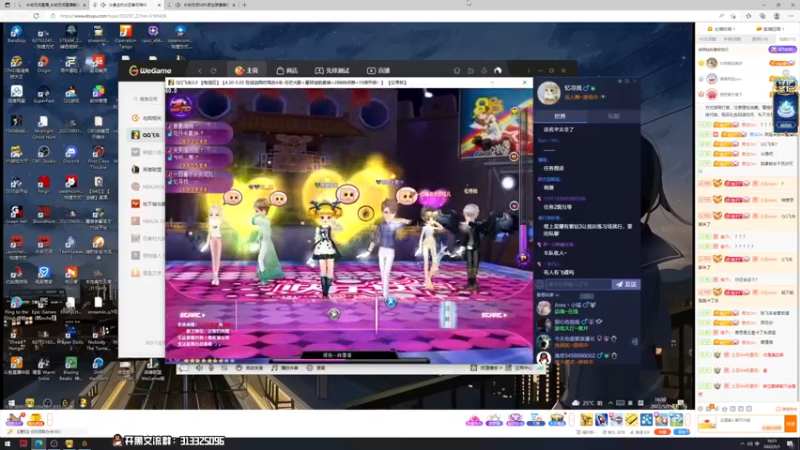
Task: Open the Green Hell desktop icon
Action: point(16,214)
